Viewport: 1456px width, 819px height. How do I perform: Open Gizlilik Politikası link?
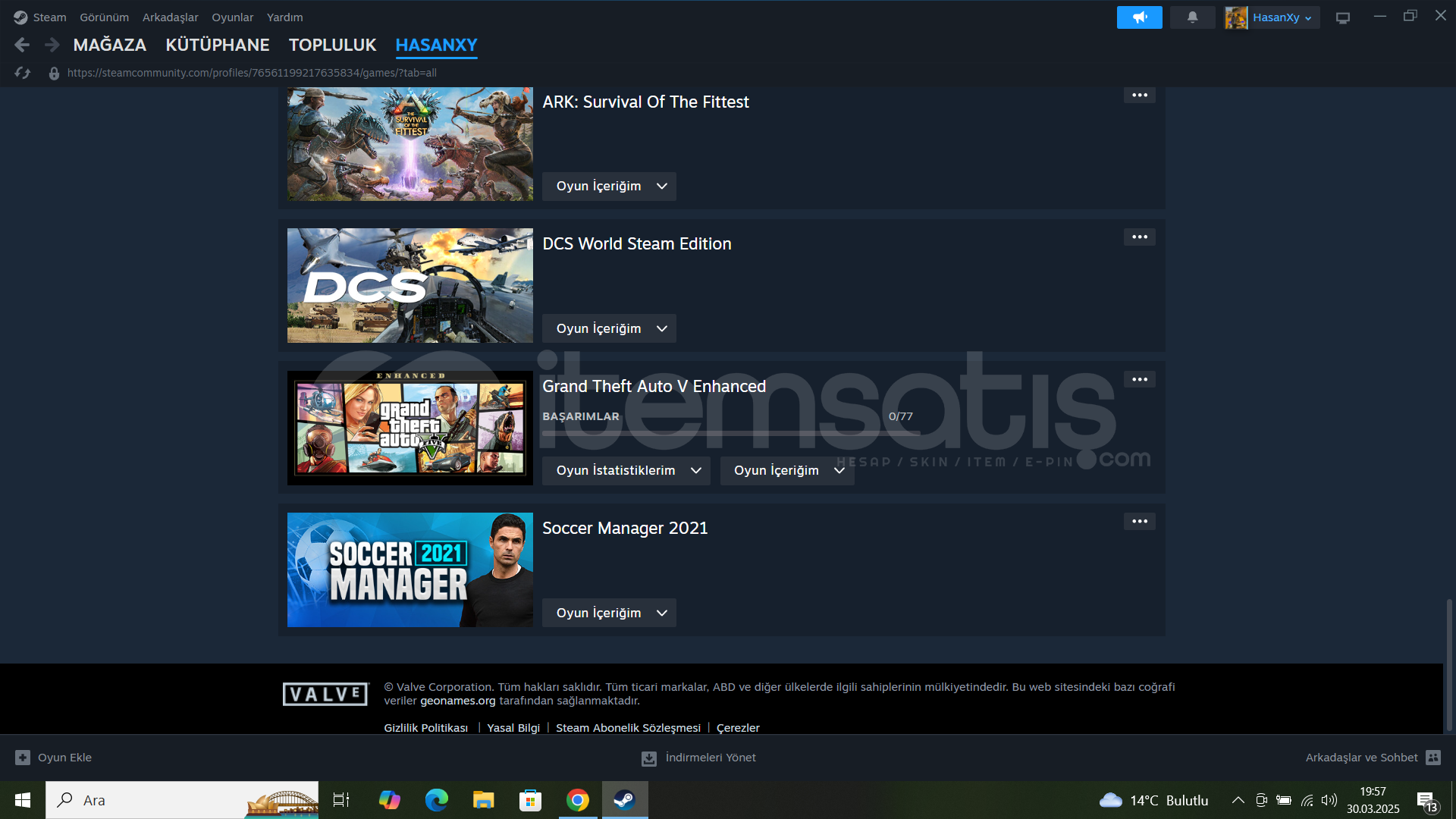click(x=425, y=728)
